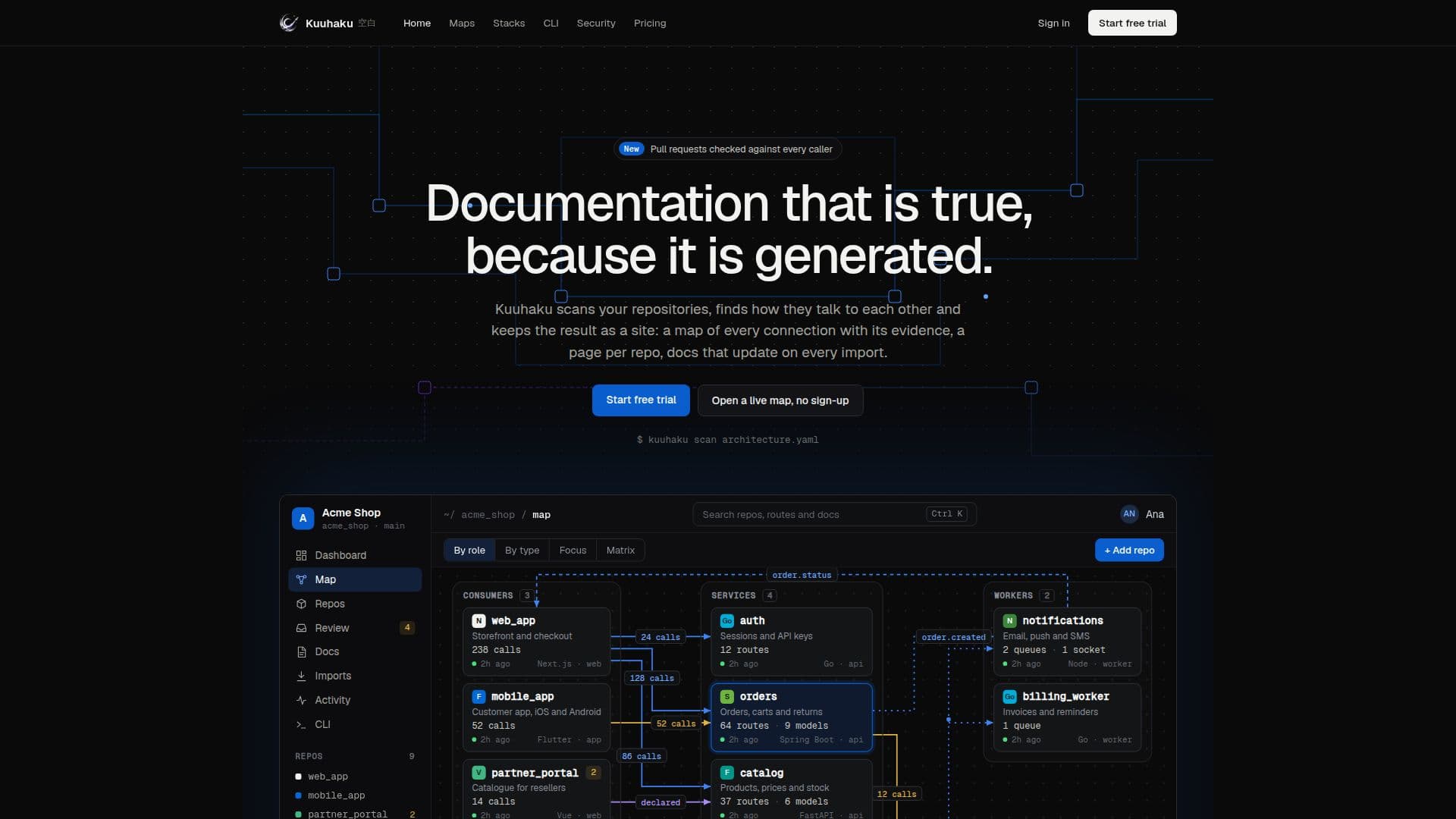Click the Map node icon in sidebar
The image size is (1456, 819).
tap(301, 579)
